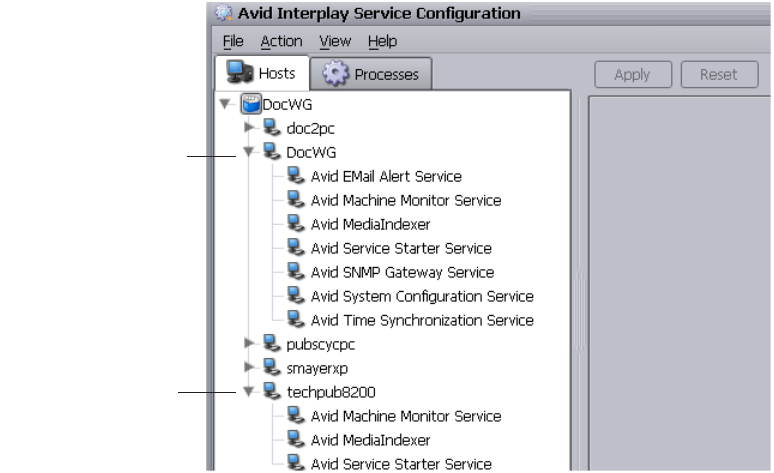Click the Avid System Configuration Service icon

(x=296, y=295)
